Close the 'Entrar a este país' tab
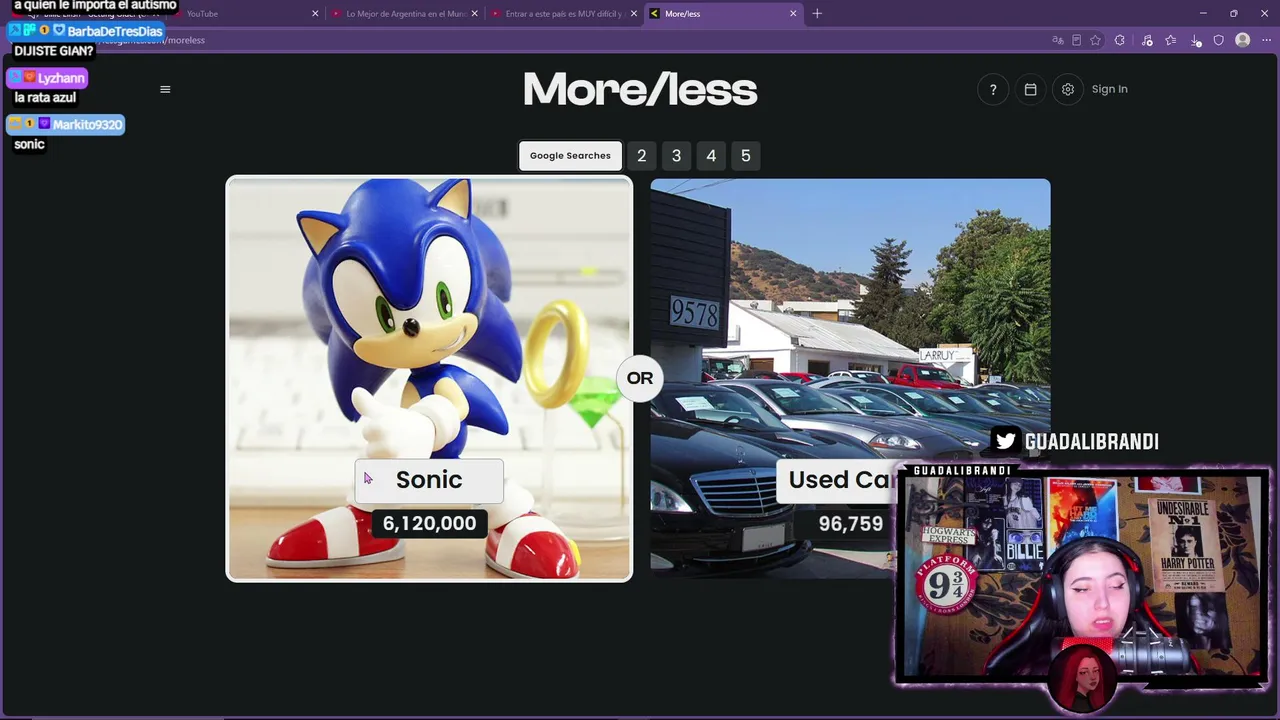This screenshot has height=720, width=1280. (x=633, y=13)
